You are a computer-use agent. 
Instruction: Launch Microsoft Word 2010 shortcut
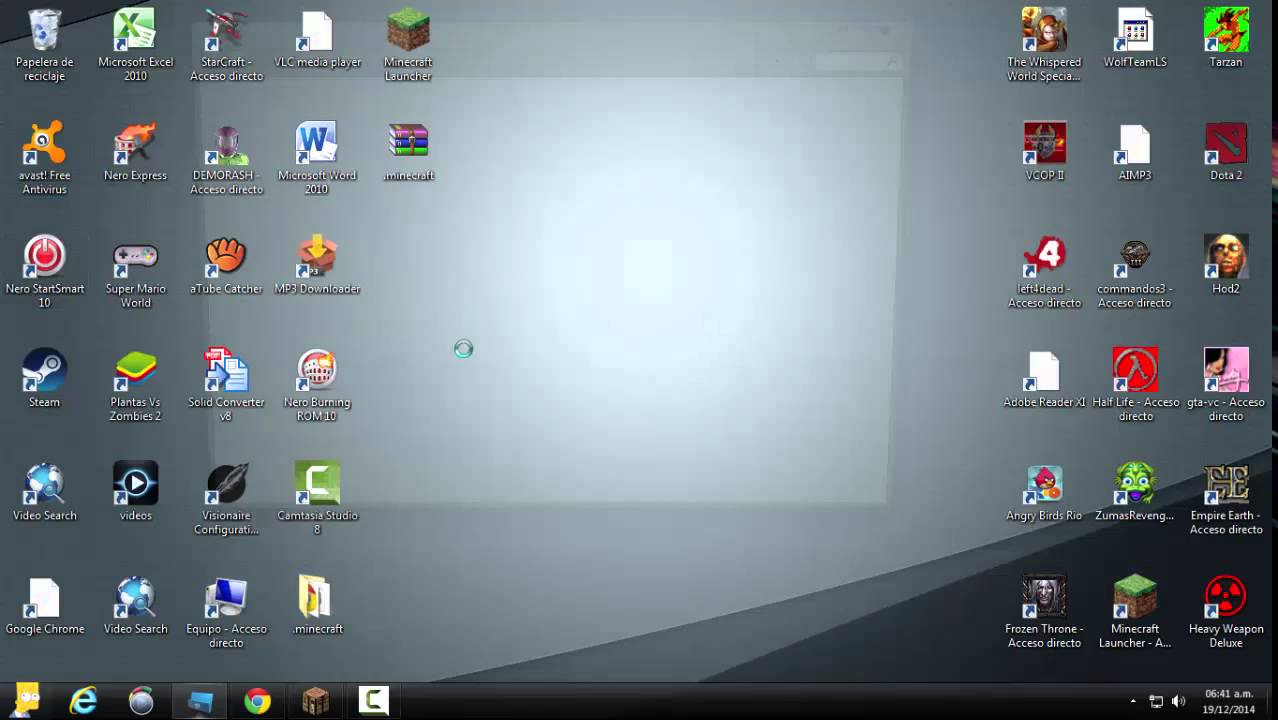pyautogui.click(x=317, y=143)
